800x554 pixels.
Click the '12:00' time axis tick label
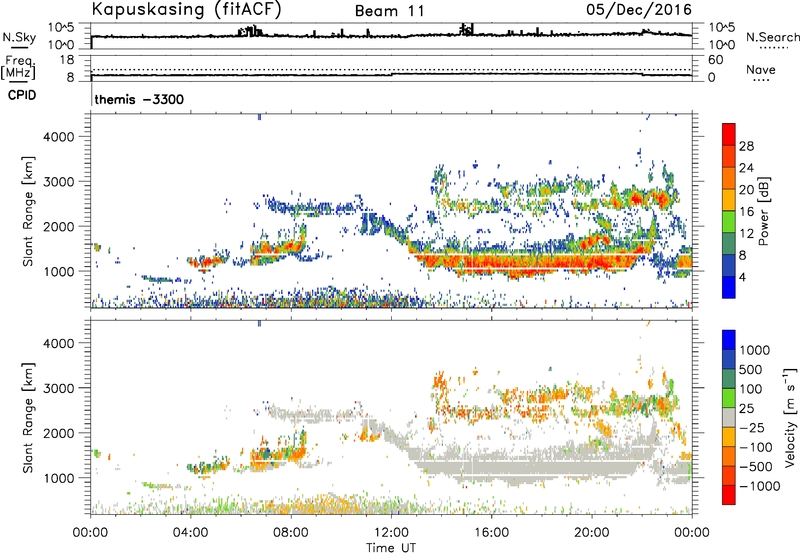click(391, 533)
